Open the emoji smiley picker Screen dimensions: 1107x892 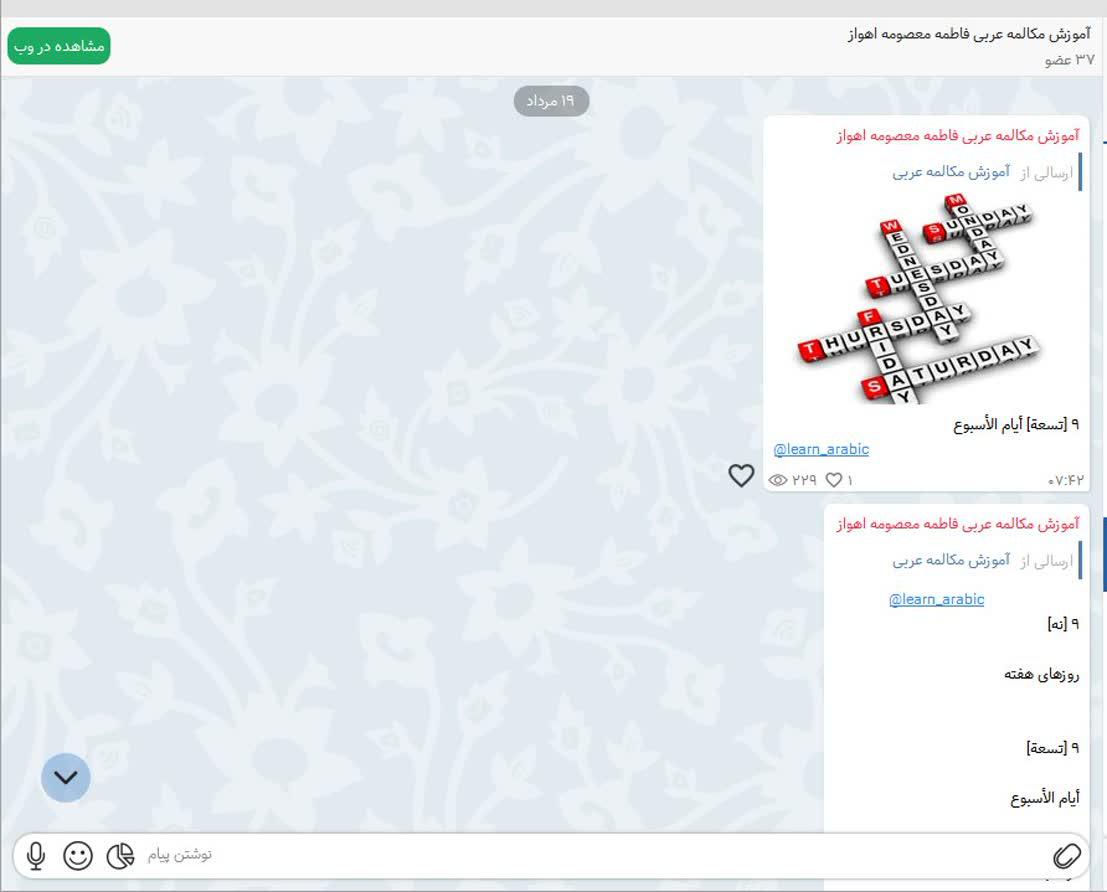coord(78,855)
